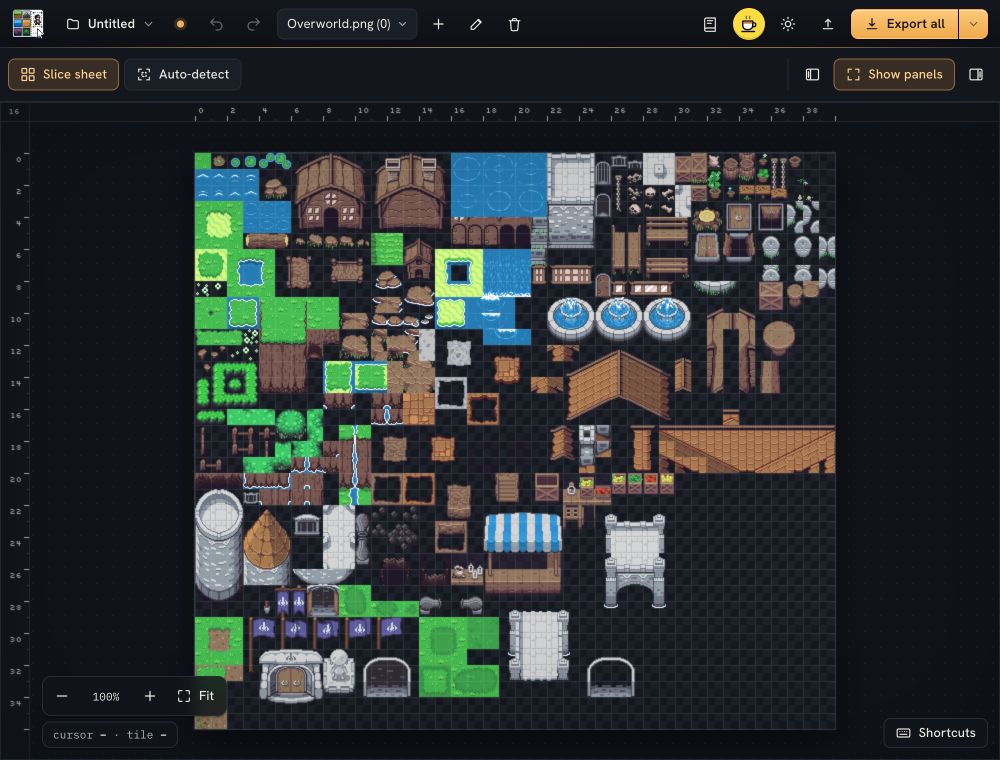Redo the last action
Viewport: 1000px width, 760px height.
point(253,24)
